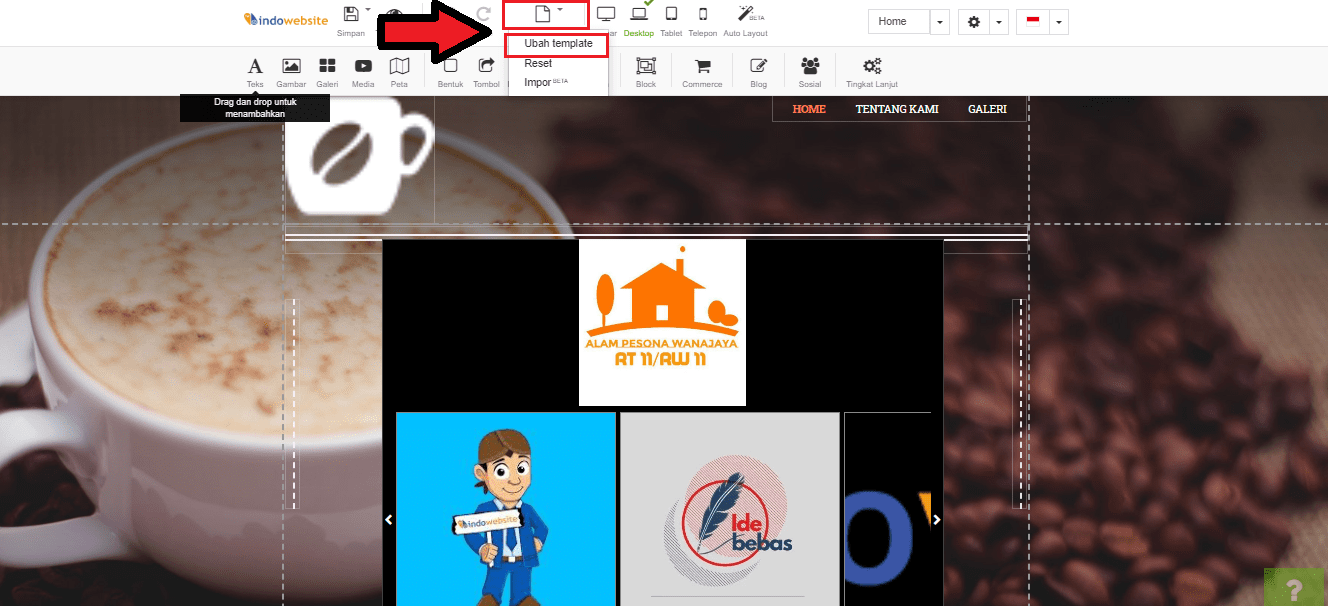Expand the Home page dropdown arrow

click(940, 22)
